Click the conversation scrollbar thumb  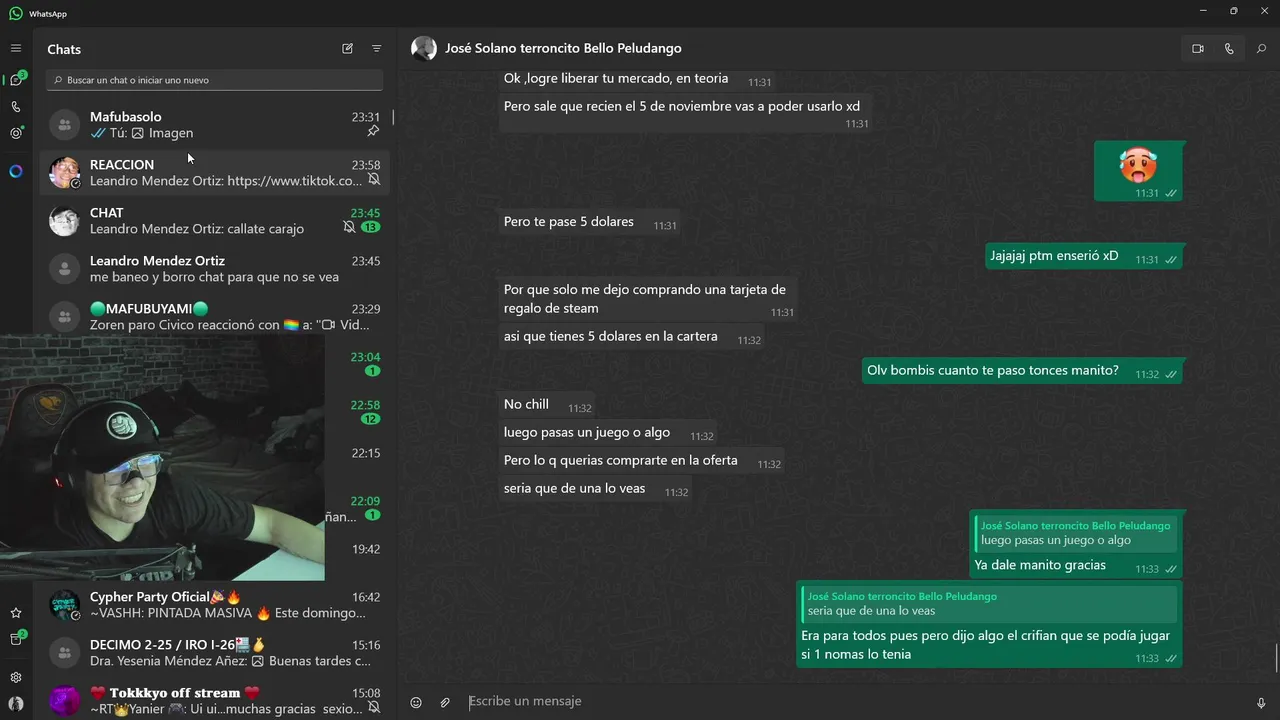(1276, 658)
